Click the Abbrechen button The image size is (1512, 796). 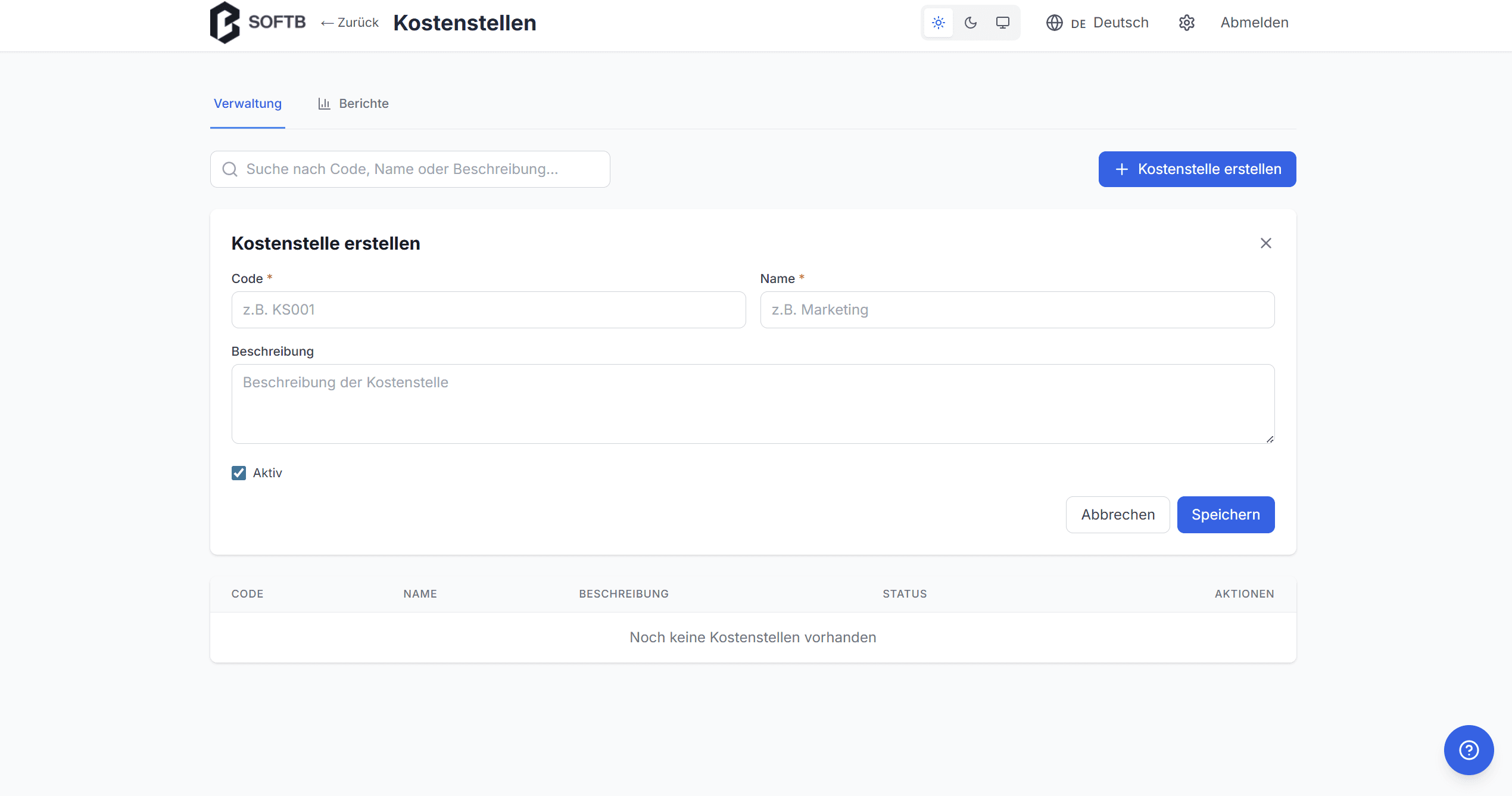click(1117, 515)
